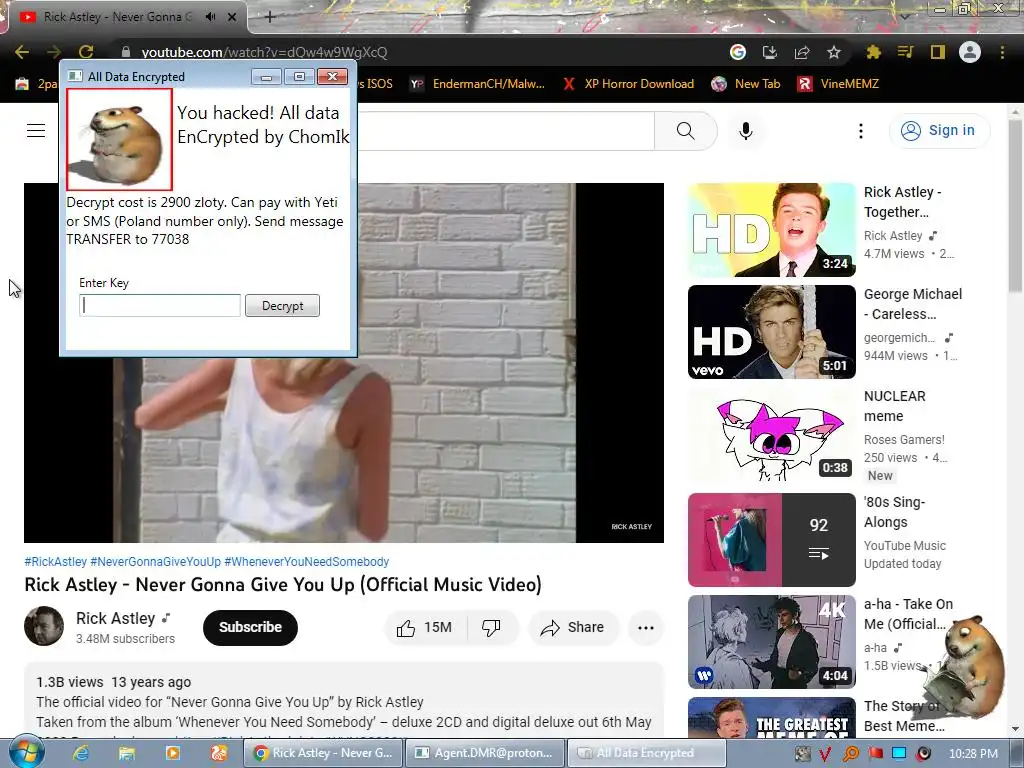Bookmark this page with the star icon

tap(833, 52)
